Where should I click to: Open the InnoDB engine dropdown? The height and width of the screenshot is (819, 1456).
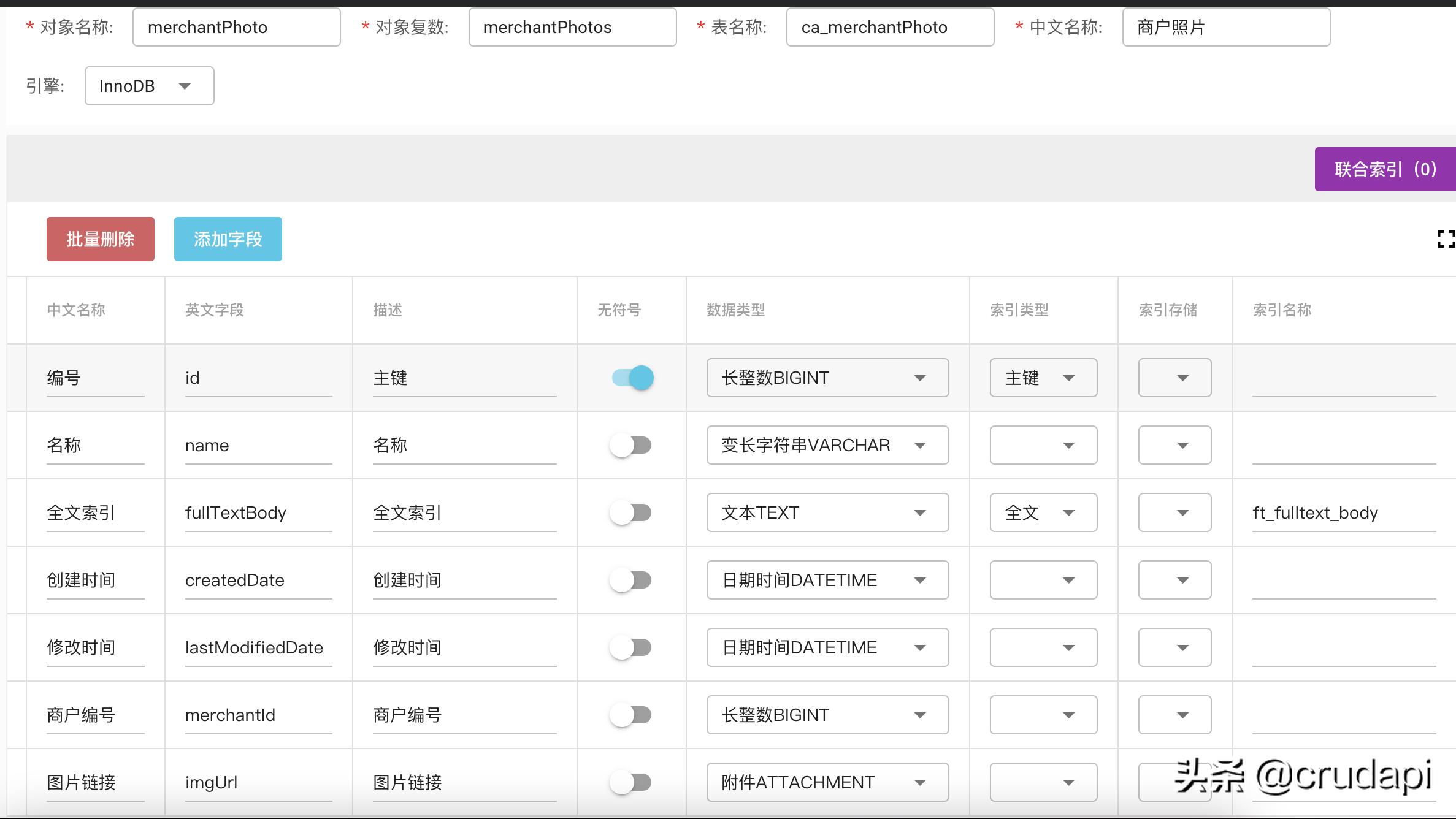pyautogui.click(x=149, y=86)
